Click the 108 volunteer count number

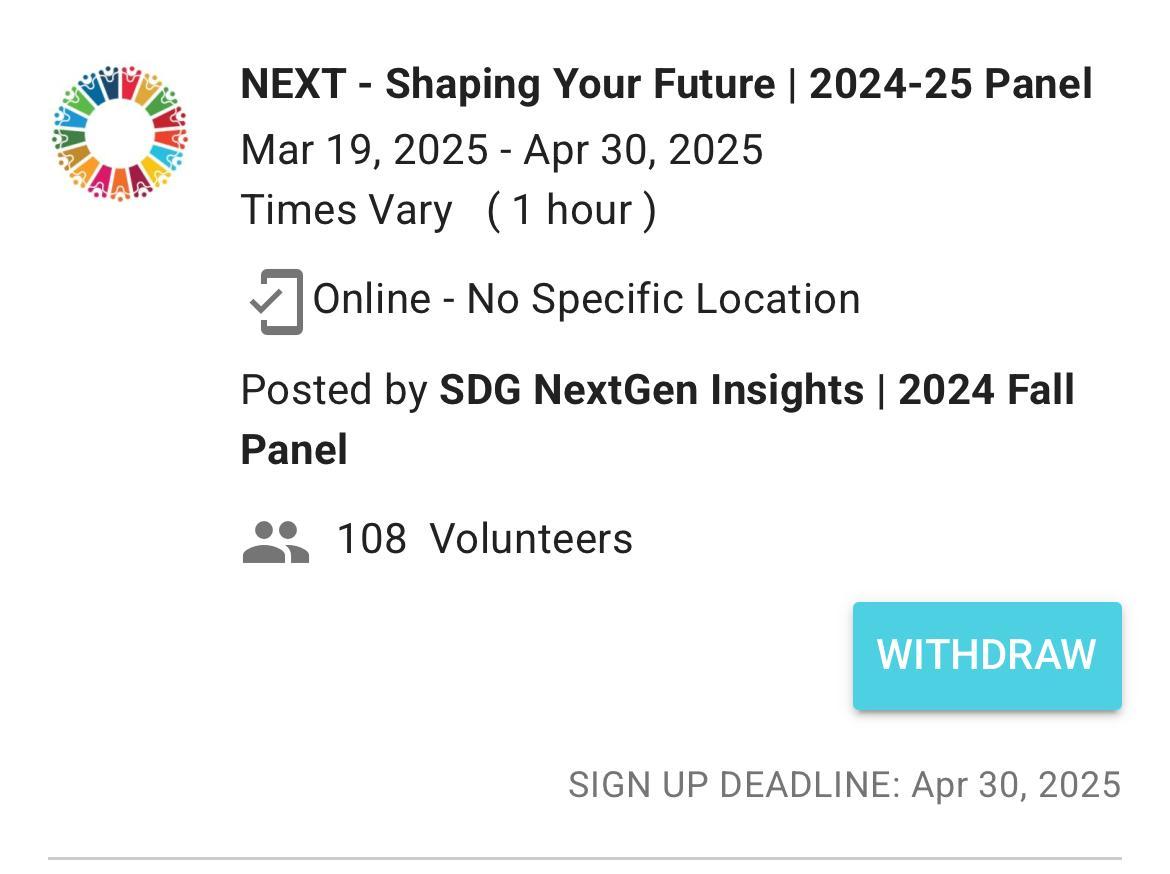coord(371,540)
